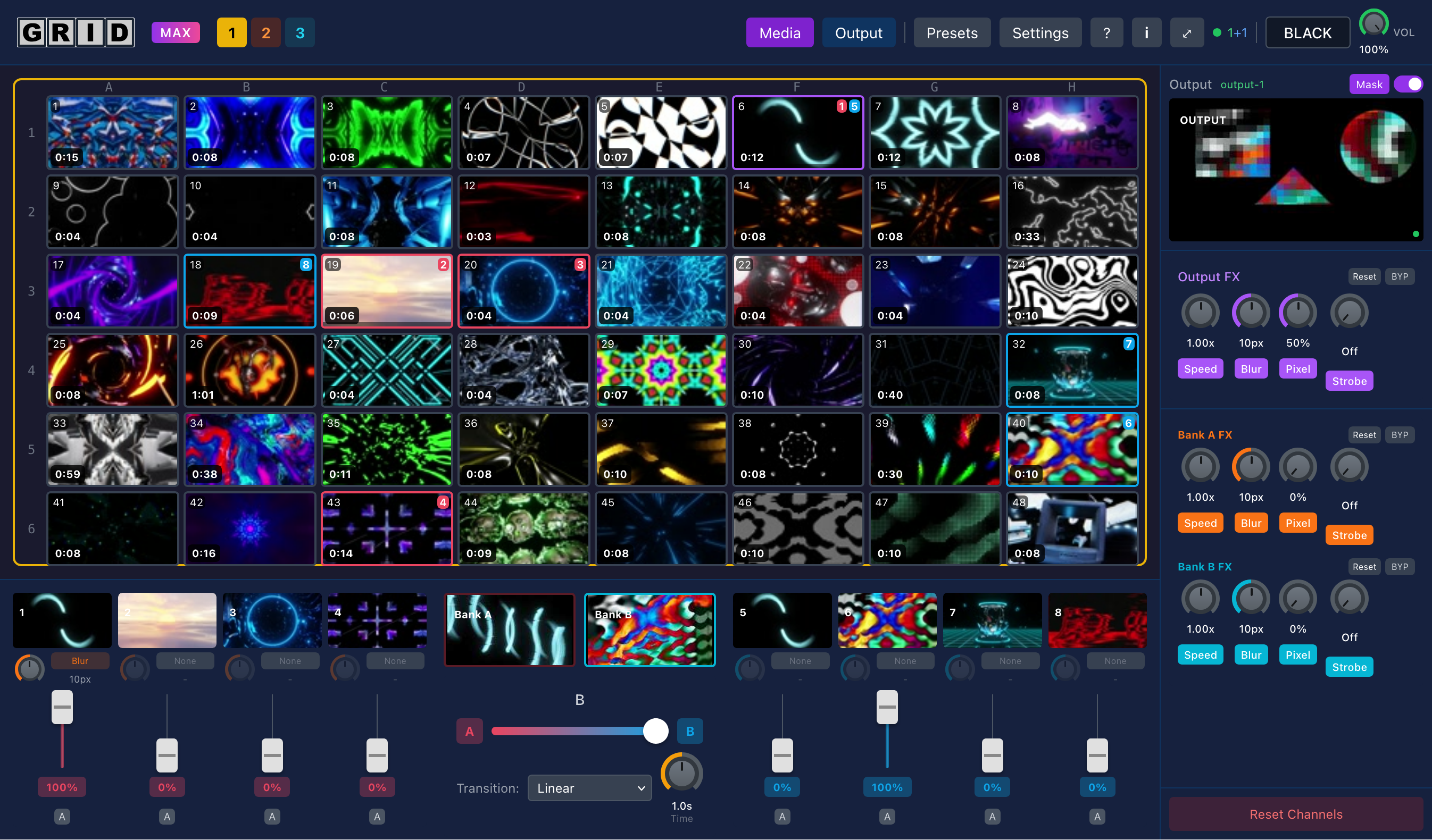Image resolution: width=1432 pixels, height=840 pixels.
Task: Open the info panel via the i icon
Action: pyautogui.click(x=1146, y=32)
